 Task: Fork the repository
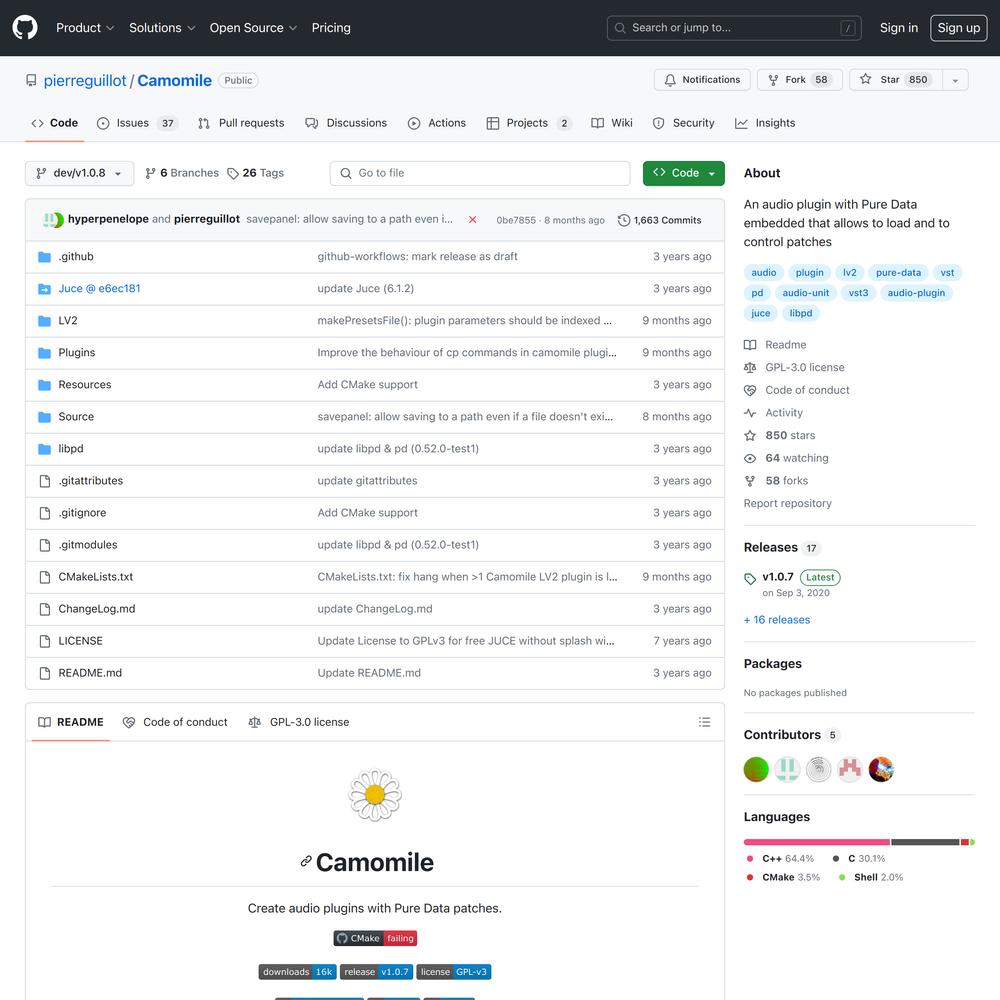(x=800, y=80)
